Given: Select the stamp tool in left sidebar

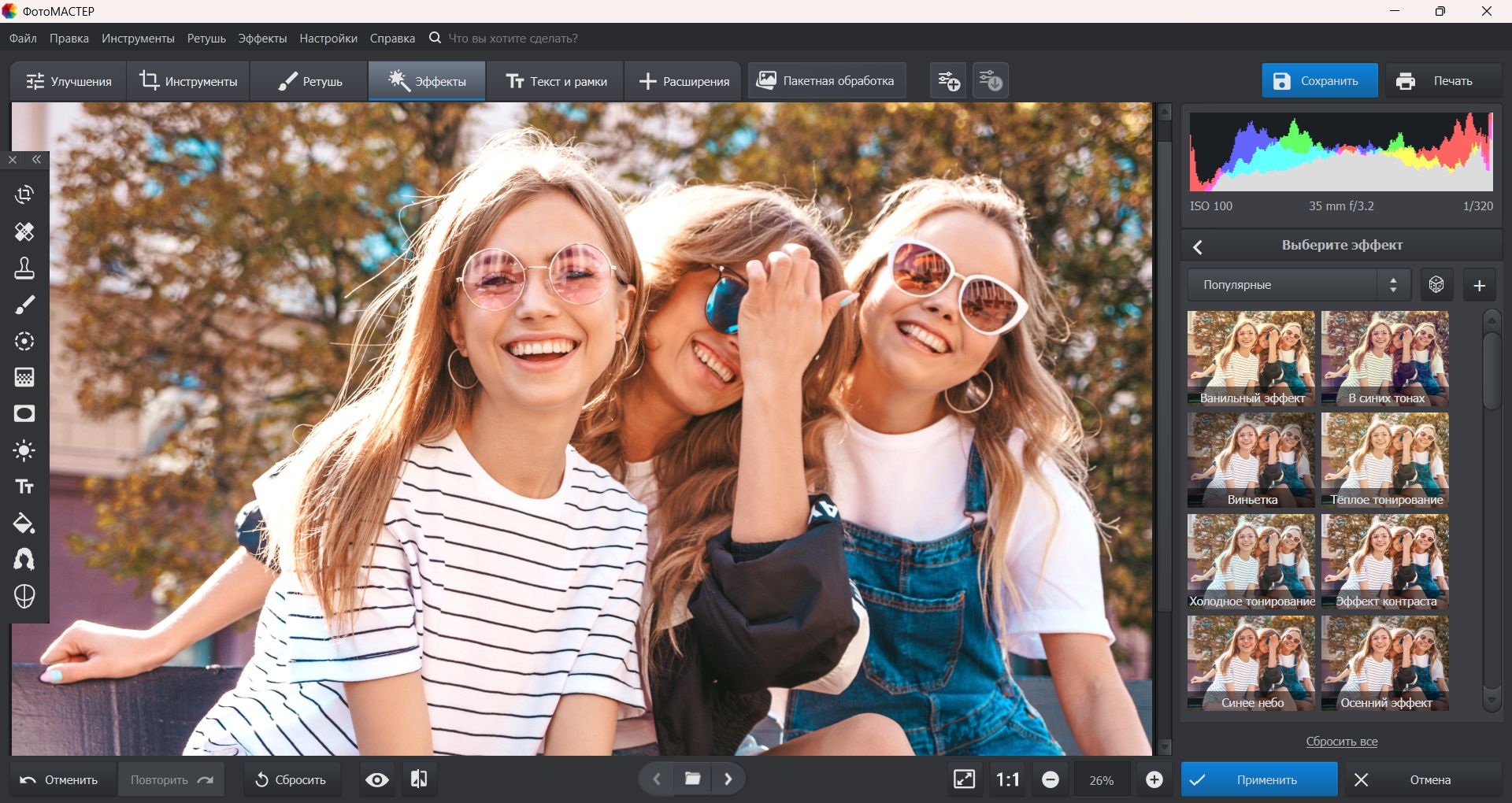Looking at the screenshot, I should 24,268.
